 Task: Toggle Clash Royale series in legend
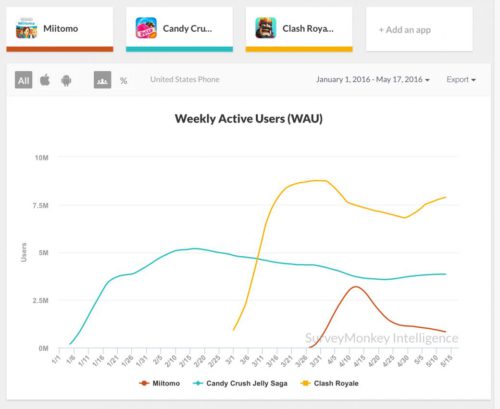(x=330, y=383)
